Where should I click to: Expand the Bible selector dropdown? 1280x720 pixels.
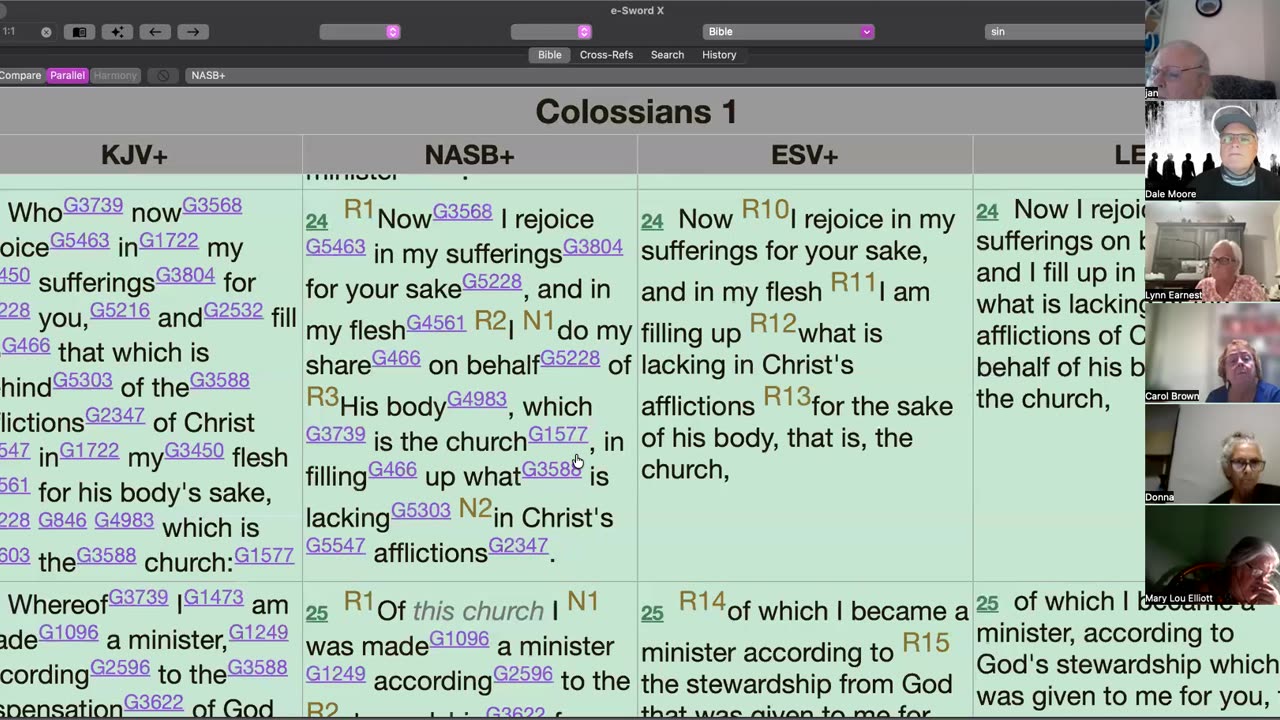[867, 32]
